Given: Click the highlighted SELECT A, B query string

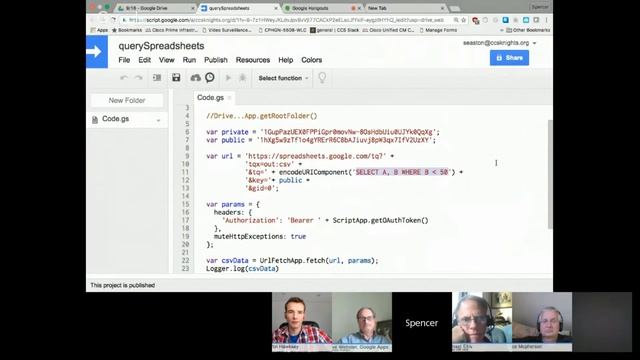Looking at the screenshot, I should [402, 172].
